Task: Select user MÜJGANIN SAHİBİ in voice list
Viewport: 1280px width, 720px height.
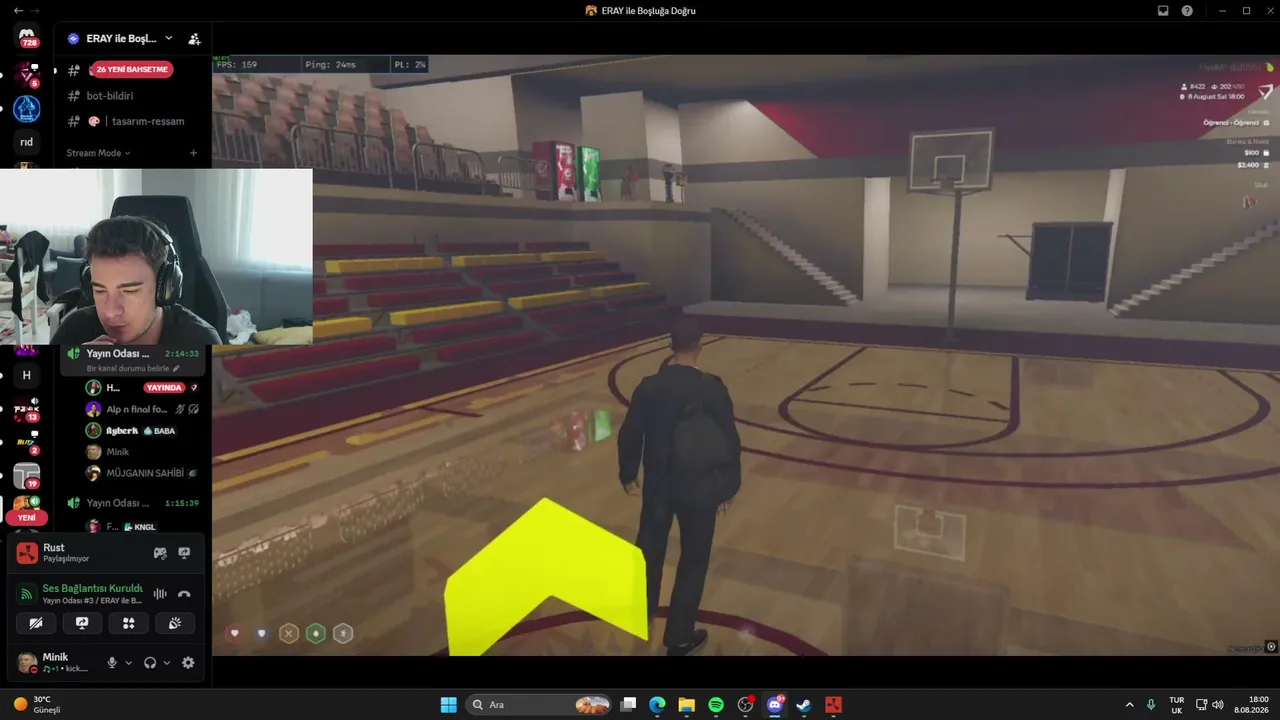Action: pyautogui.click(x=142, y=473)
